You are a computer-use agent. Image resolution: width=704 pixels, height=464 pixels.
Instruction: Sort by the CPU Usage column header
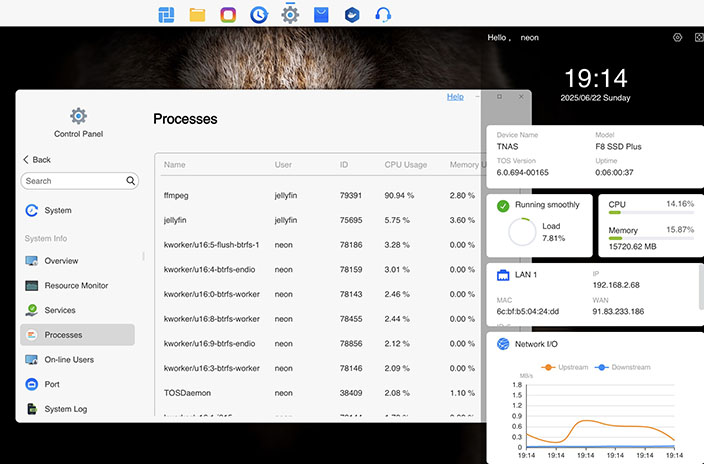[x=405, y=164]
